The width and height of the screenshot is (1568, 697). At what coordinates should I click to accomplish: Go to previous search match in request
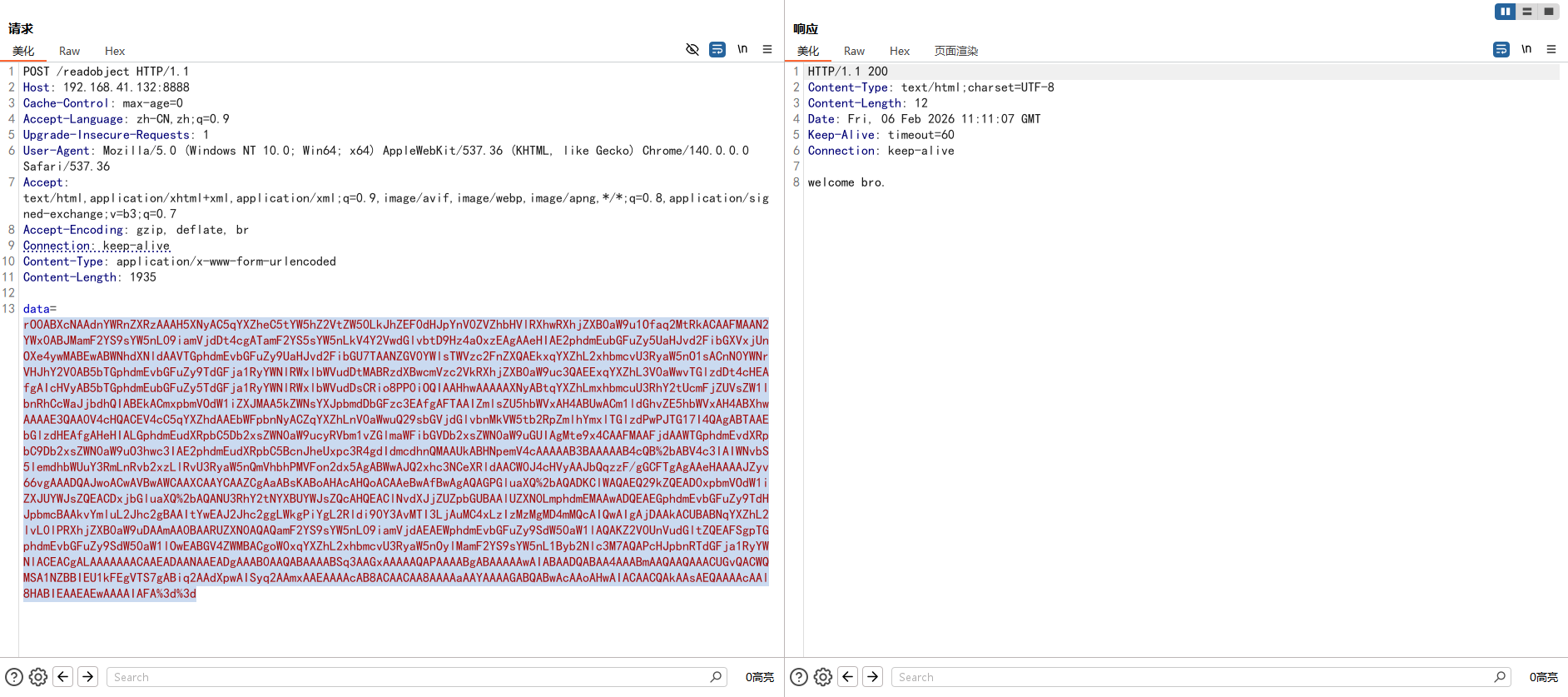point(63,677)
